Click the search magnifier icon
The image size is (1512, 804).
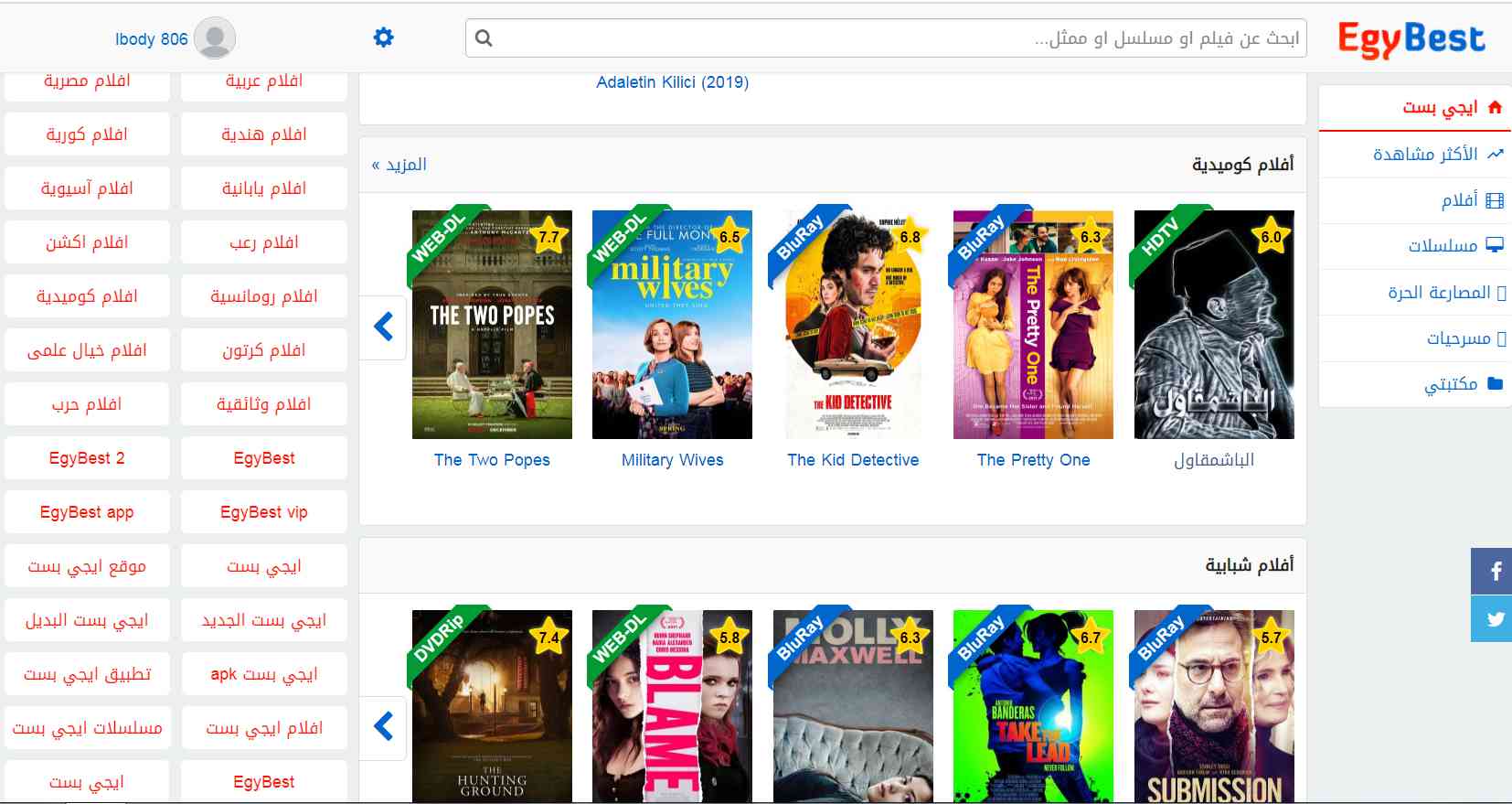[x=484, y=38]
